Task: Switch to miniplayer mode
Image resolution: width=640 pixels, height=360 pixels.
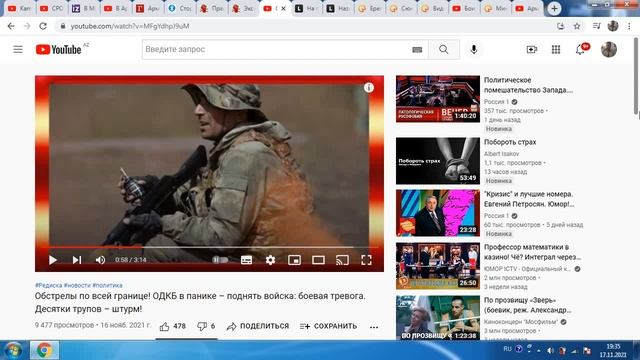Action: (294, 260)
